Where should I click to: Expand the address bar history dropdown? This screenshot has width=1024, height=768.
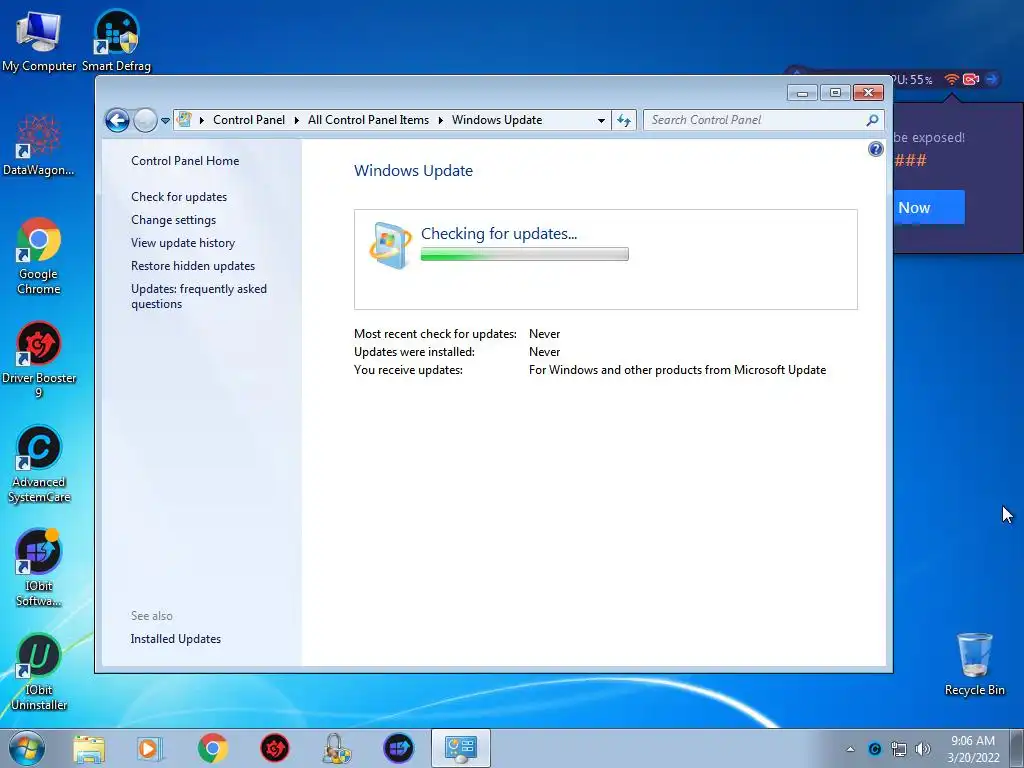point(601,120)
